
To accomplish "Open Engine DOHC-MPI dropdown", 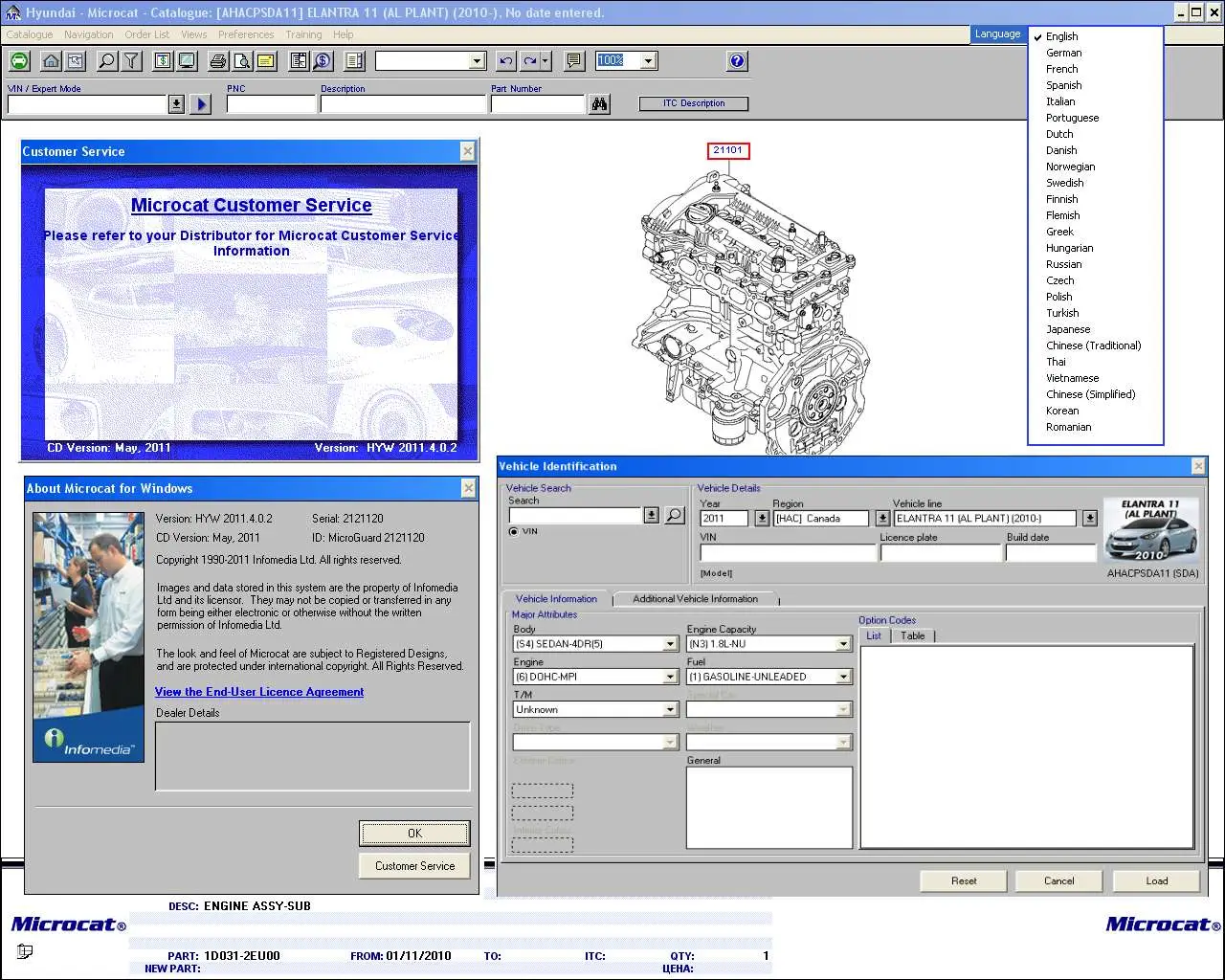I will (671, 677).
